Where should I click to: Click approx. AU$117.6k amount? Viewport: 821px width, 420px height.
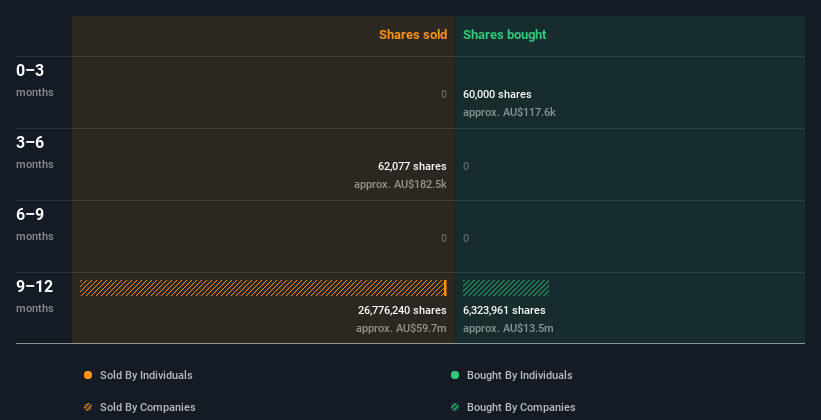[509, 113]
